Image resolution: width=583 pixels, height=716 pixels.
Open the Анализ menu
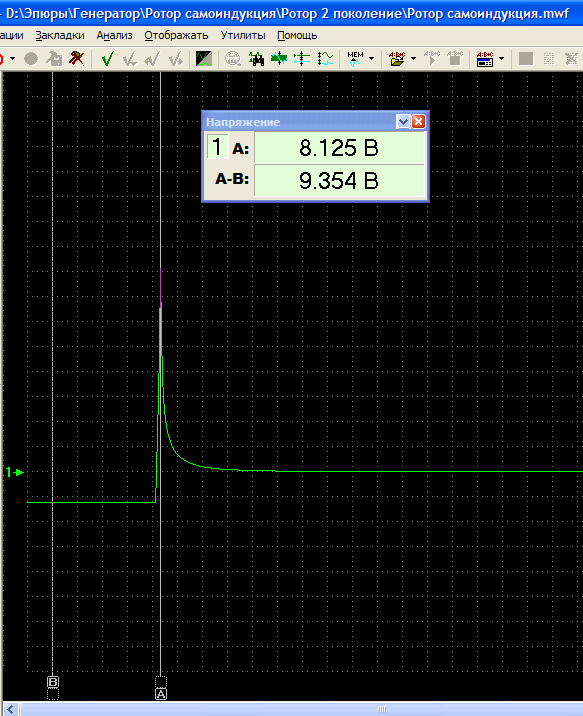pyautogui.click(x=114, y=36)
